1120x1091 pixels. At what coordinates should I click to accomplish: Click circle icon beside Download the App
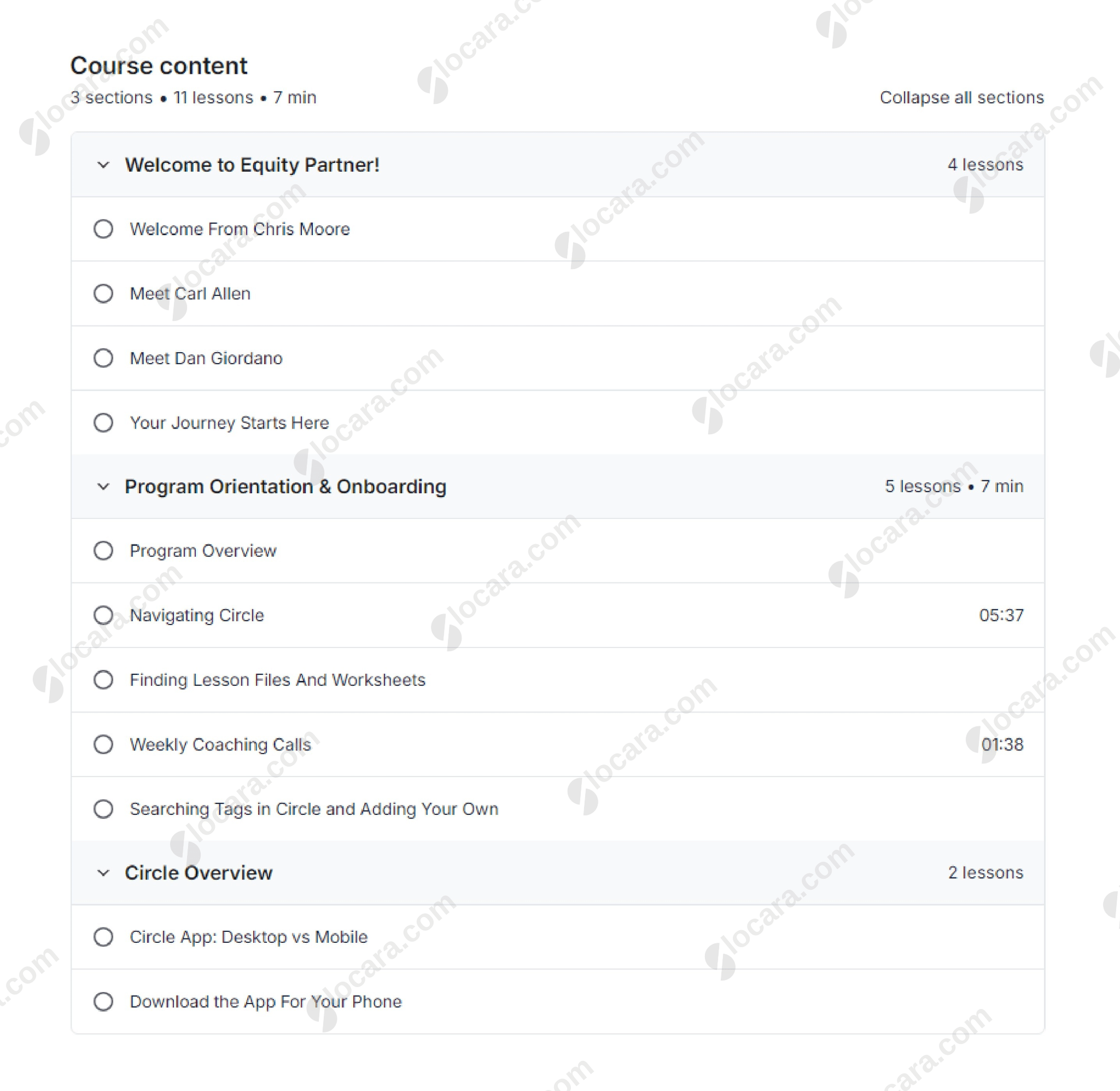coord(103,1002)
